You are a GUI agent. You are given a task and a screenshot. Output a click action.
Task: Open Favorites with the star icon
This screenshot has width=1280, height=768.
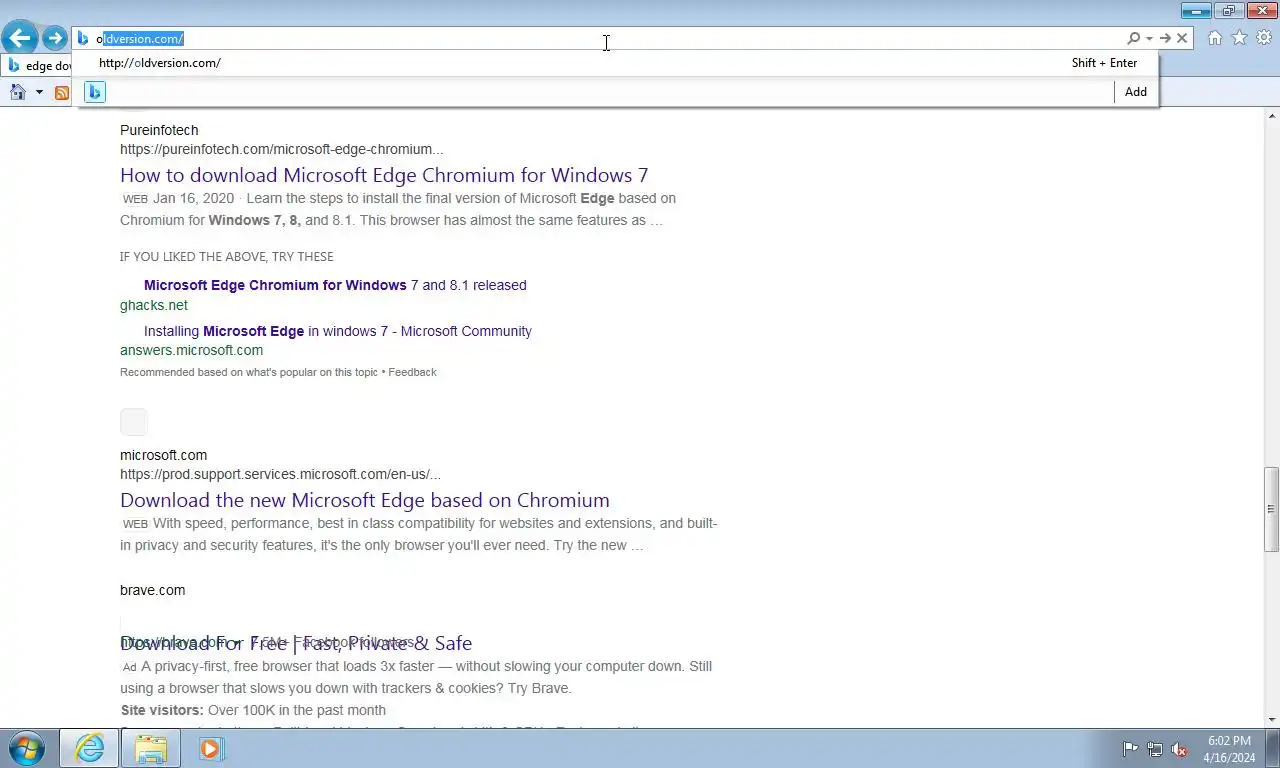click(x=1239, y=38)
